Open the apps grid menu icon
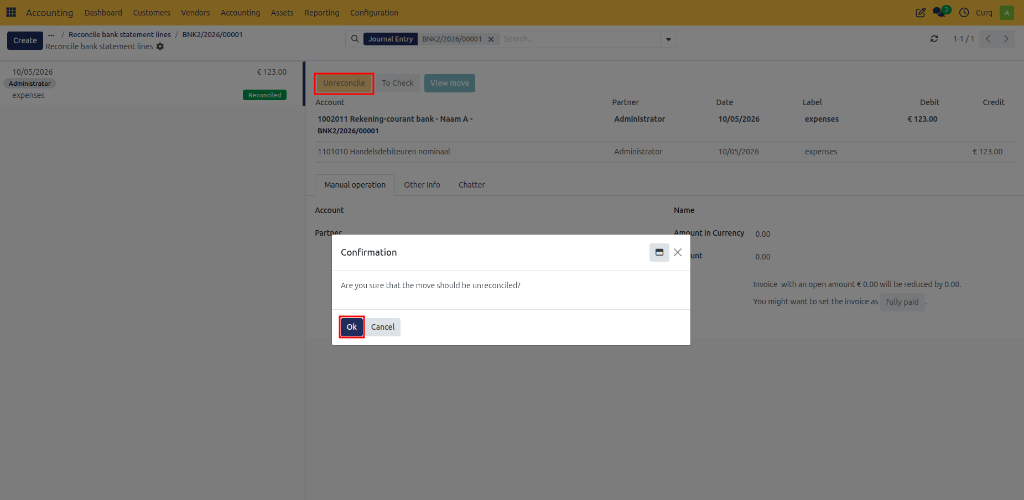 (x=11, y=12)
